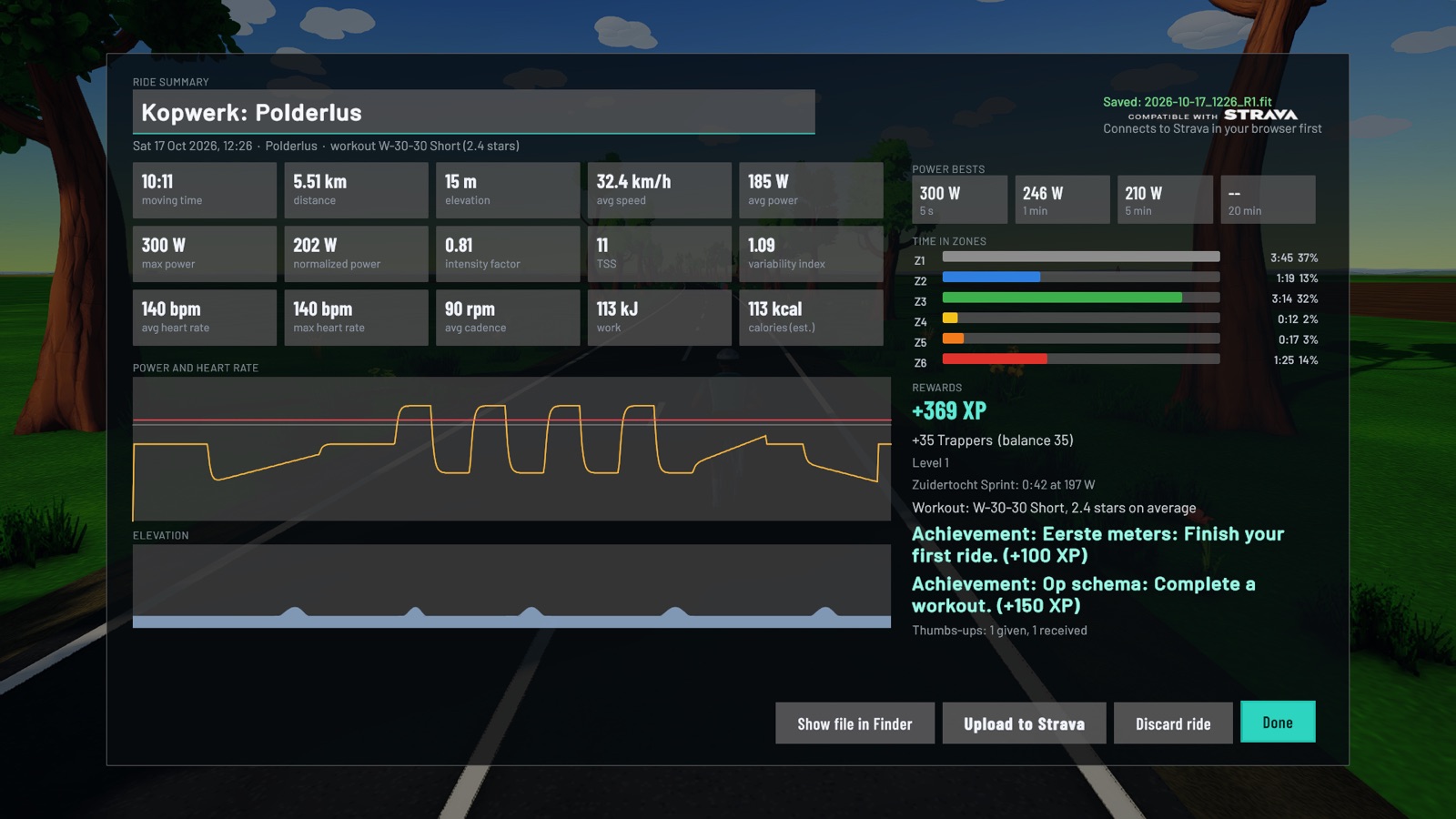The width and height of the screenshot is (1456, 819).
Task: Click the 11 TSS tile
Action: (x=660, y=254)
